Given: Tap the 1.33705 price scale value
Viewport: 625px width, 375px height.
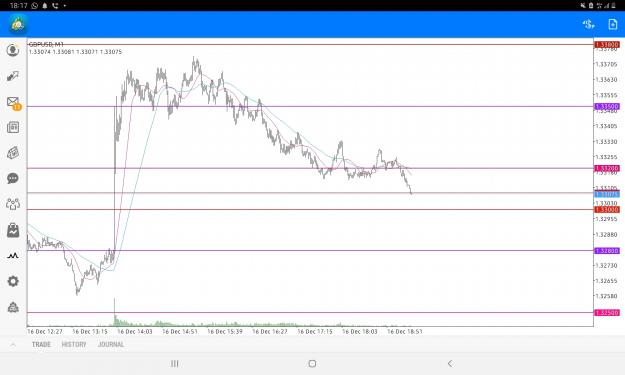Looking at the screenshot, I should (x=606, y=64).
